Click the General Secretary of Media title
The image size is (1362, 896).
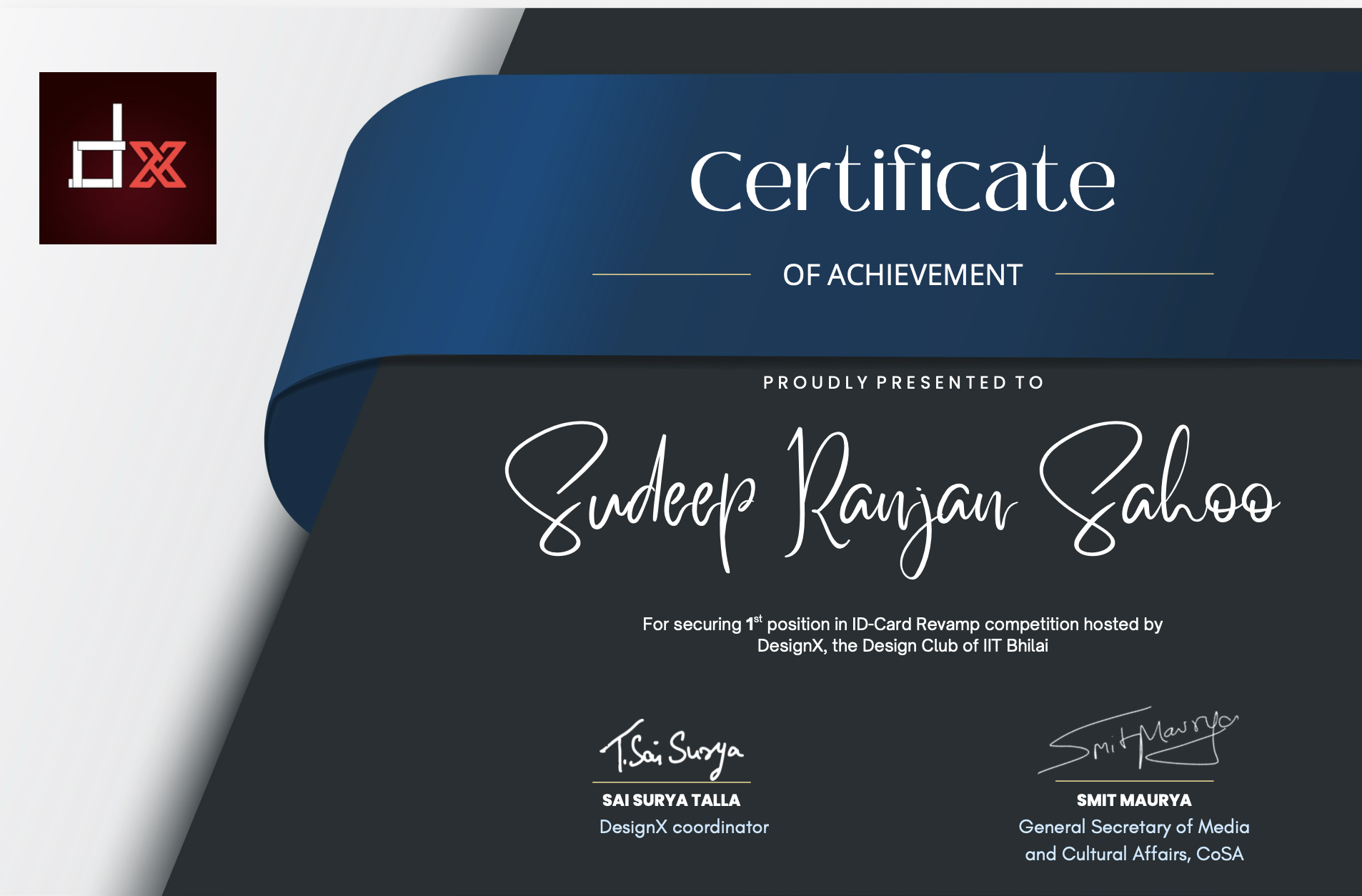pos(1134,827)
